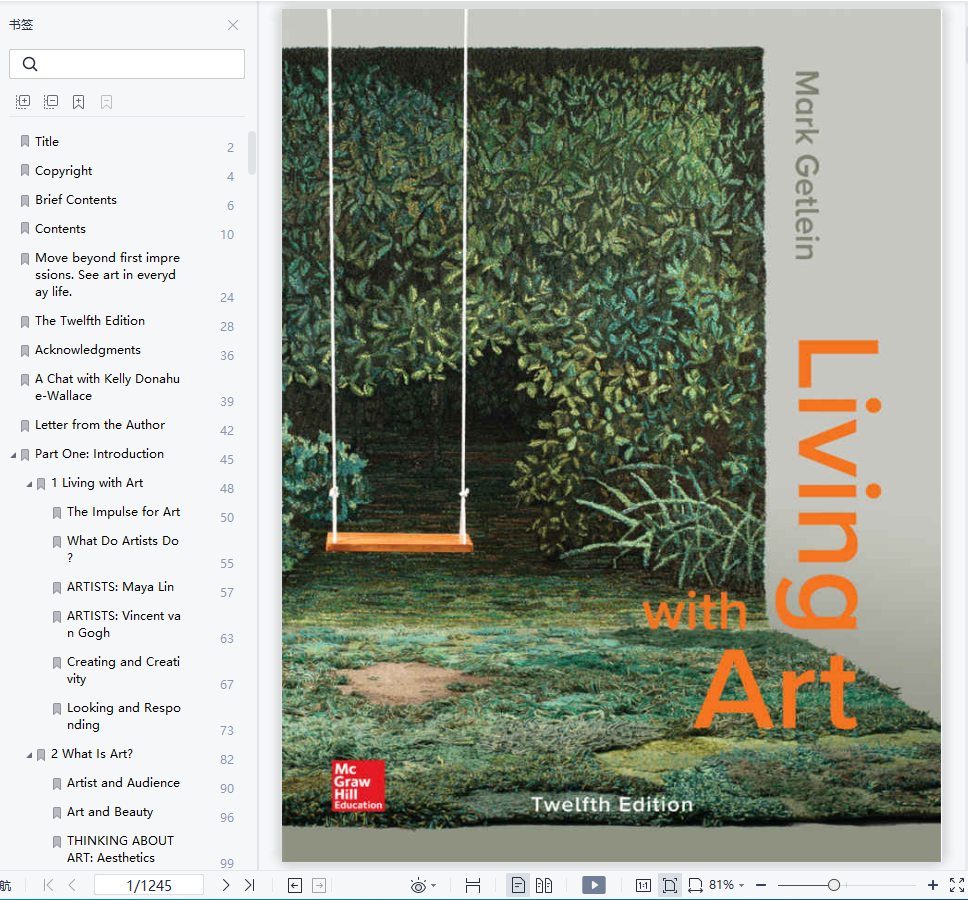Screen dimensions: 968x900
Task: Click the go forward to next view icon
Action: 319,886
